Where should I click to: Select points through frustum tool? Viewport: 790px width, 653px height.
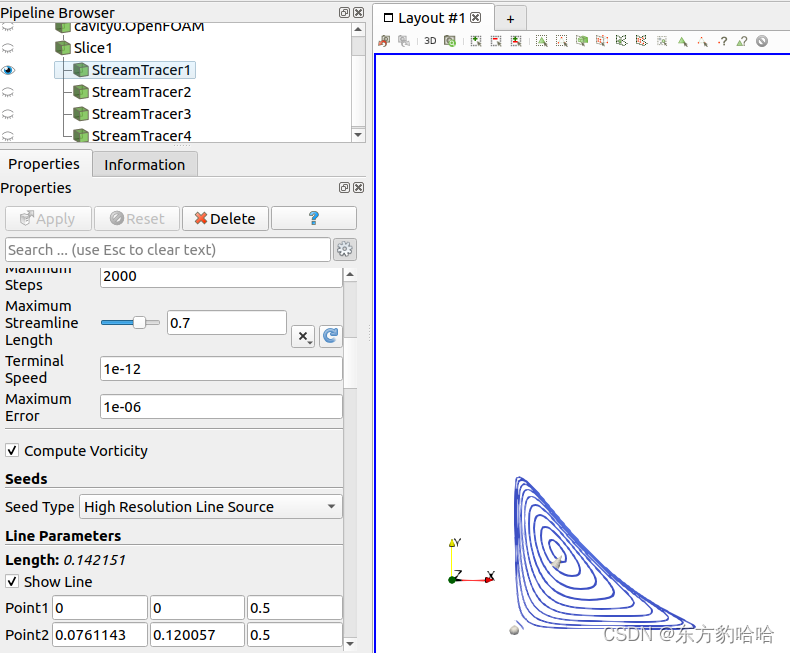point(602,41)
